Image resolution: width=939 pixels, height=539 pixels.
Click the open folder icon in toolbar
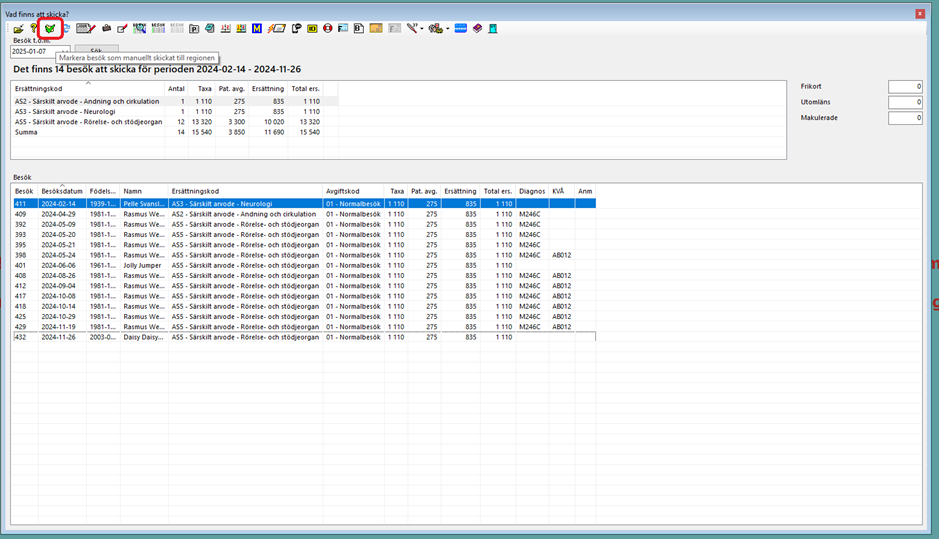[19, 29]
